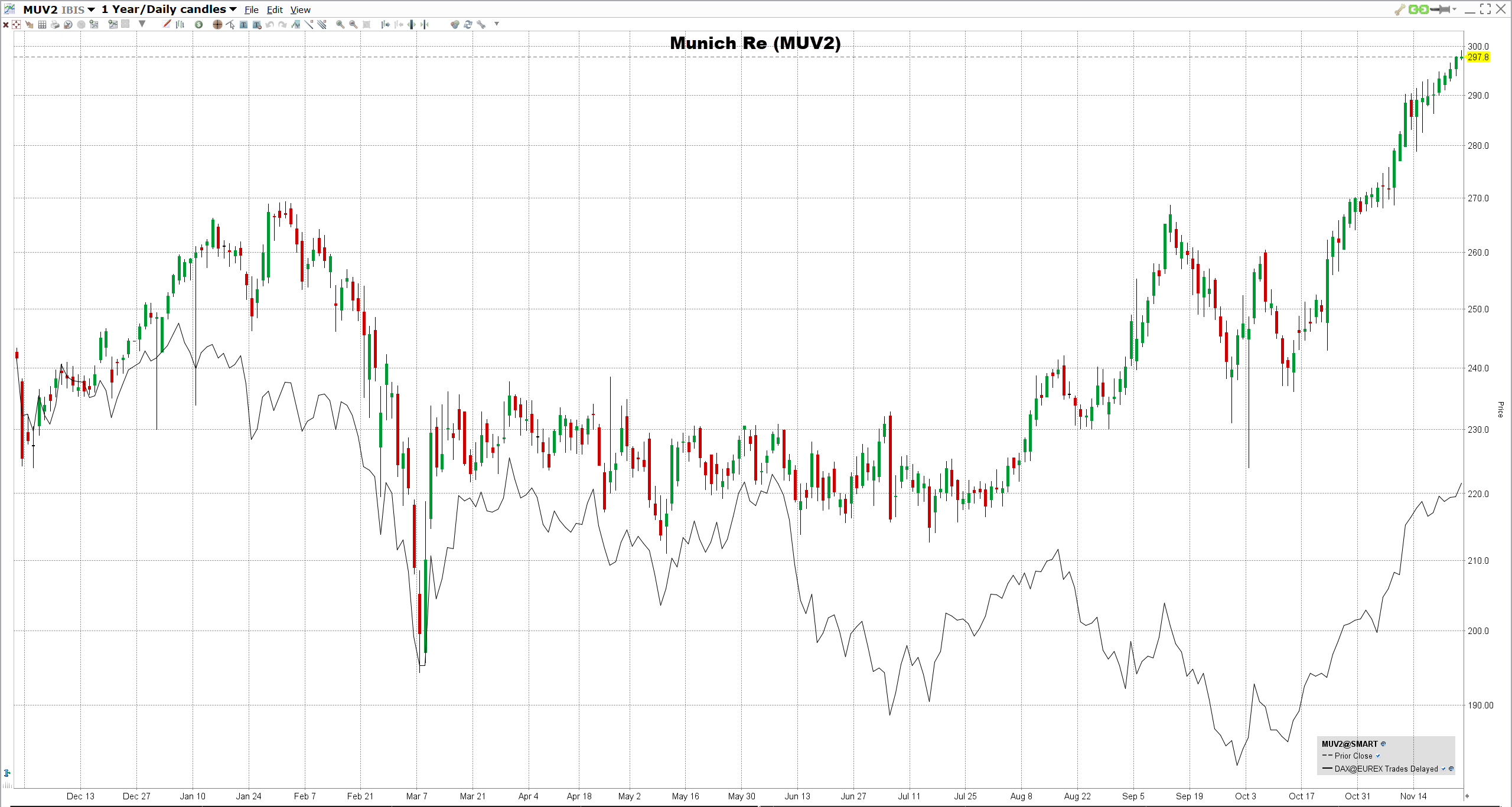The image size is (1512, 807).
Task: Click the 250.0 price axis label
Action: coord(1478,309)
